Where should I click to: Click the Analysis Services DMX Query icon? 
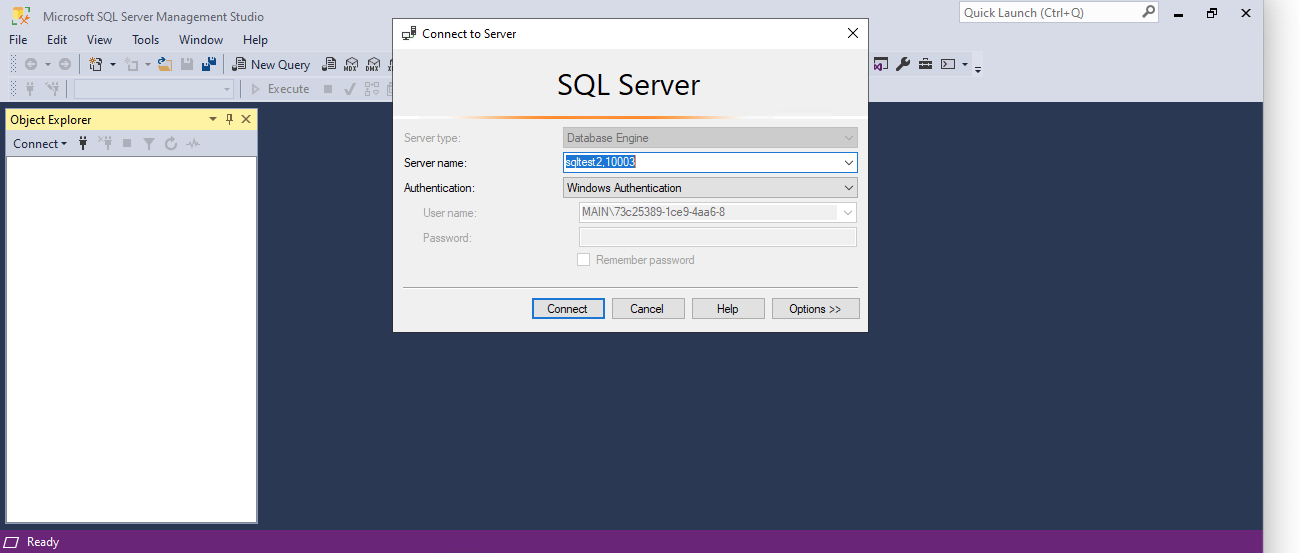(373, 64)
